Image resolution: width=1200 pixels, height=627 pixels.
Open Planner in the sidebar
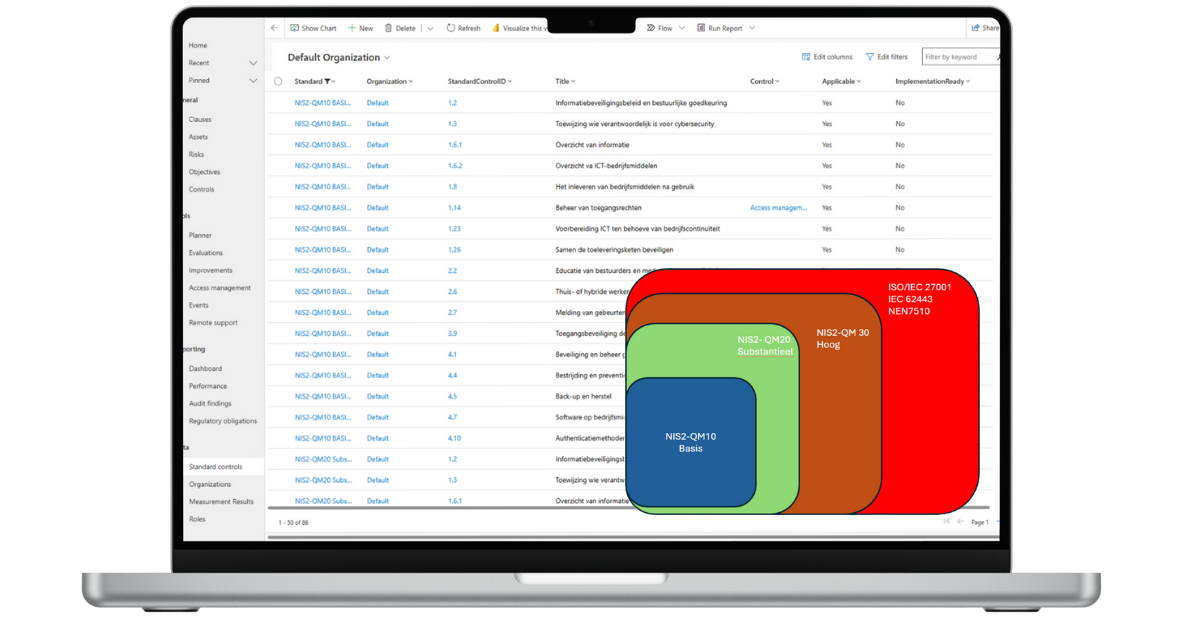tap(200, 235)
